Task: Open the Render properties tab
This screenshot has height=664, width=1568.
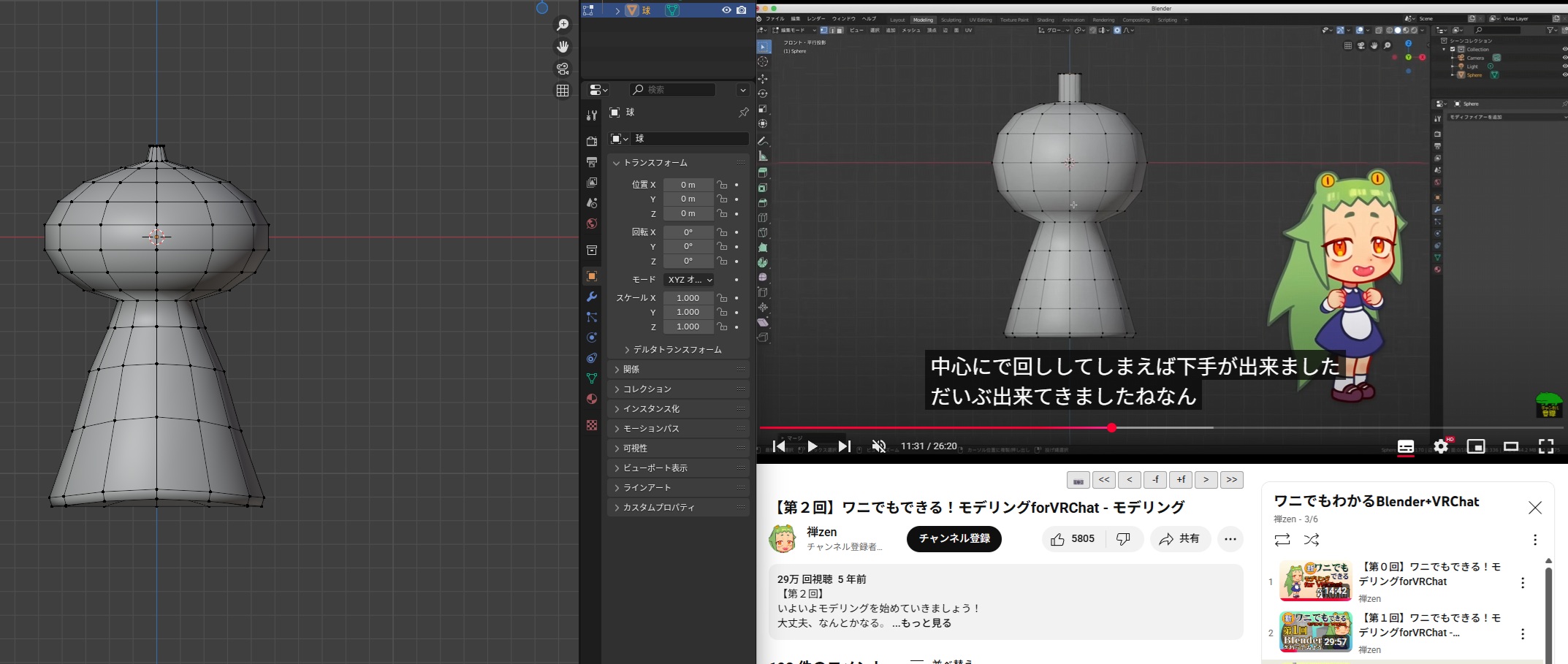Action: (x=592, y=141)
